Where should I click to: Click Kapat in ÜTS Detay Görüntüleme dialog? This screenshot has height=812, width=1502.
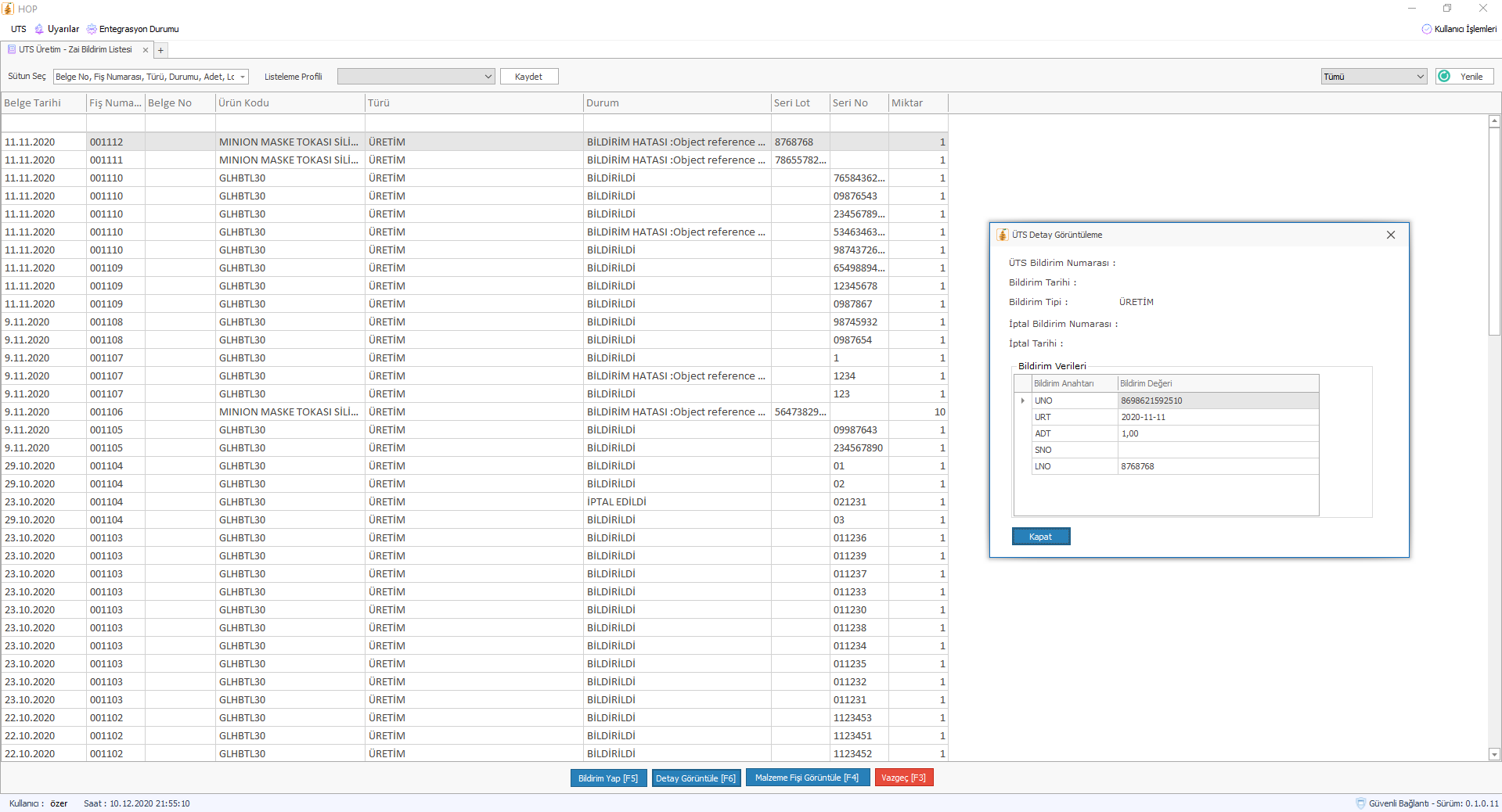pyautogui.click(x=1040, y=537)
